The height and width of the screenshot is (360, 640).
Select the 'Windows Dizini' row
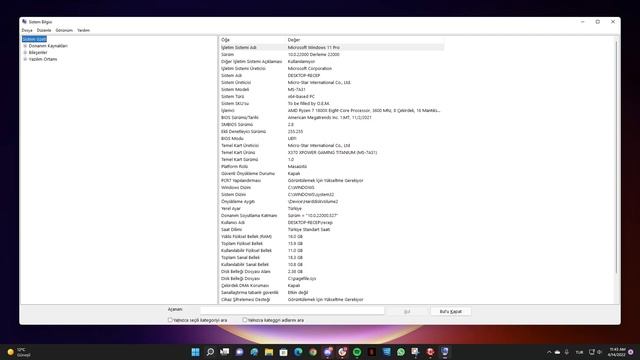pyautogui.click(x=332, y=187)
